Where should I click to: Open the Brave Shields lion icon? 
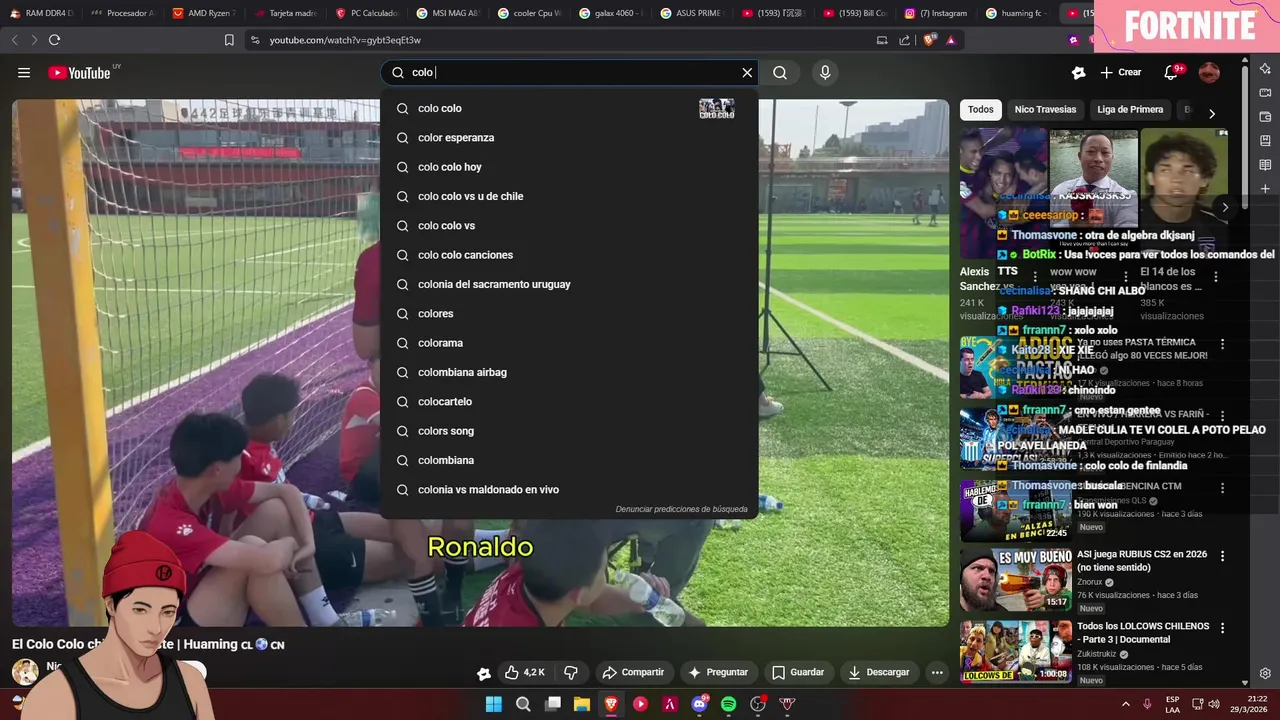[929, 40]
